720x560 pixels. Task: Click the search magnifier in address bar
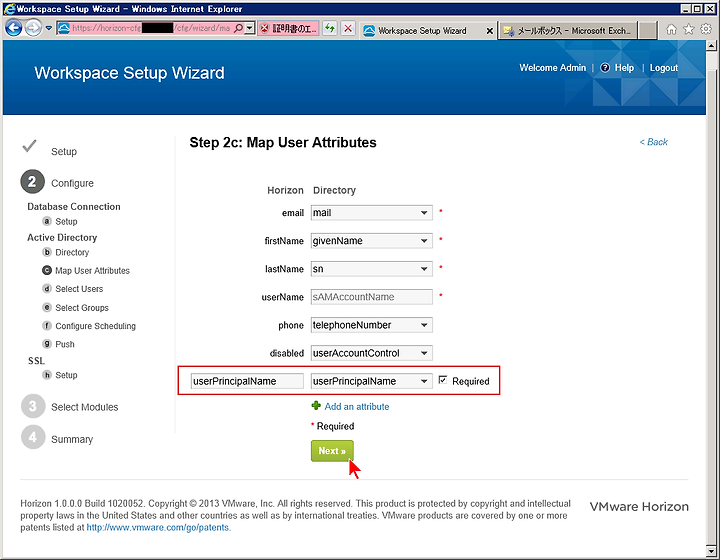click(x=238, y=28)
